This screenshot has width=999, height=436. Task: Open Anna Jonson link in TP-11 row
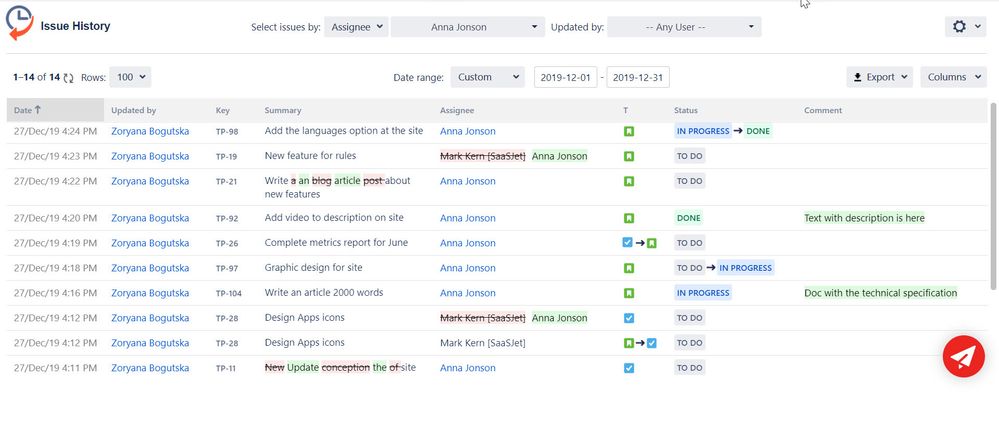tap(468, 368)
